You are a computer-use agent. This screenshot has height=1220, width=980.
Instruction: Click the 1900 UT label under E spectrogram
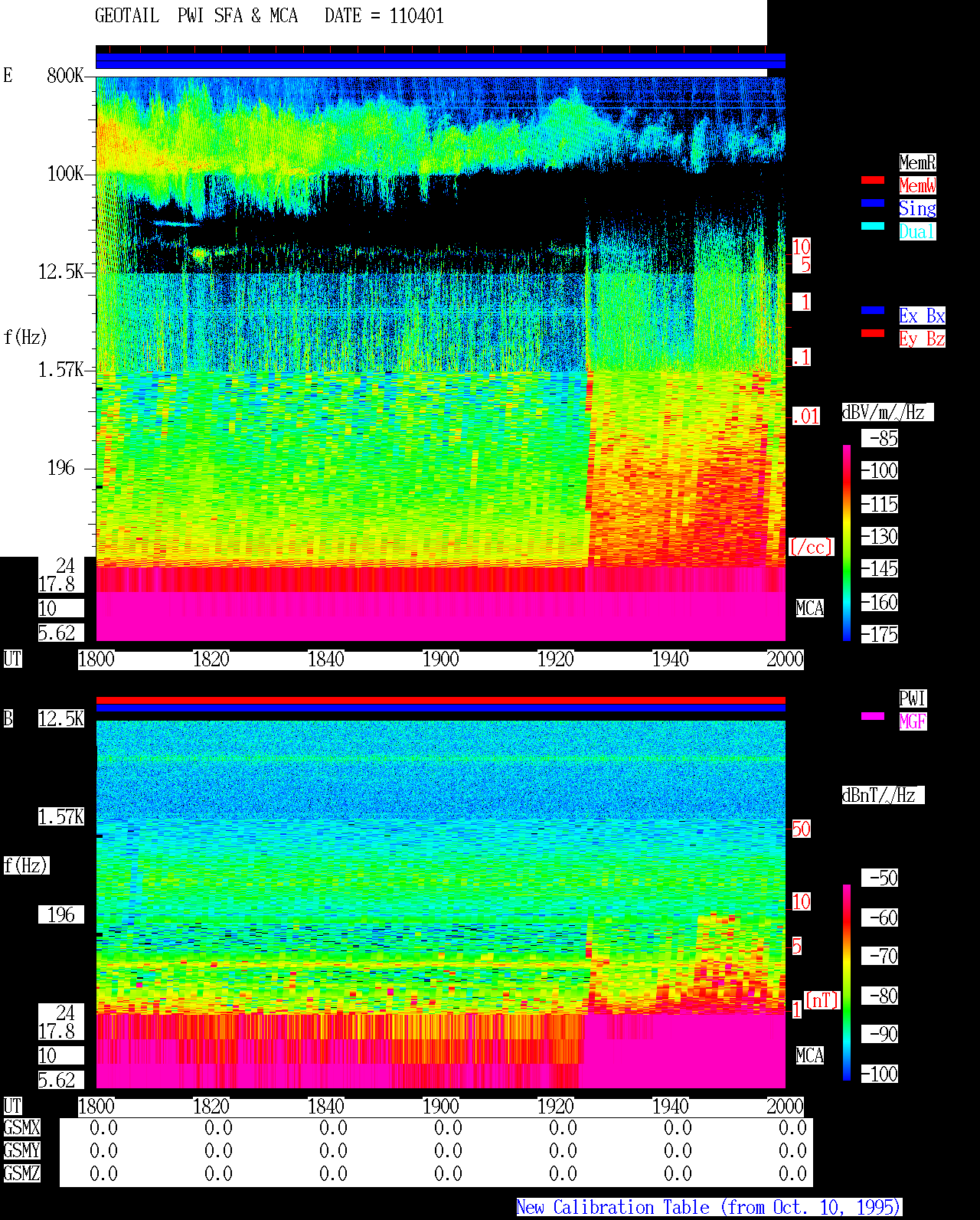point(440,659)
